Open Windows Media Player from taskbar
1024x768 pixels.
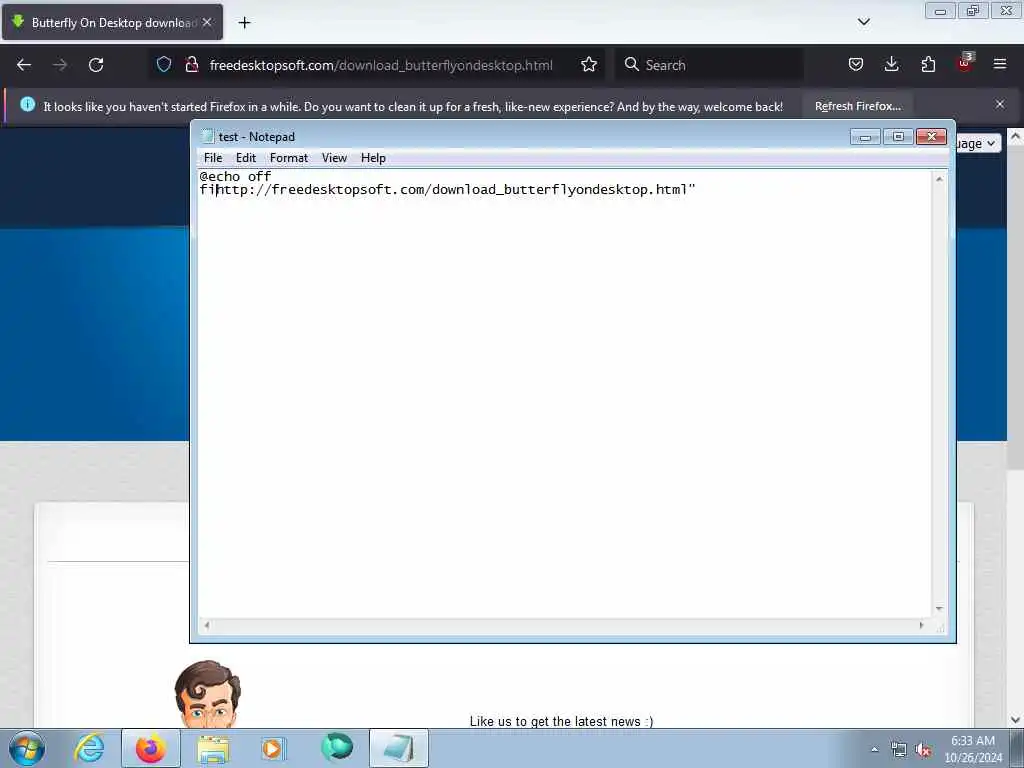(272, 748)
